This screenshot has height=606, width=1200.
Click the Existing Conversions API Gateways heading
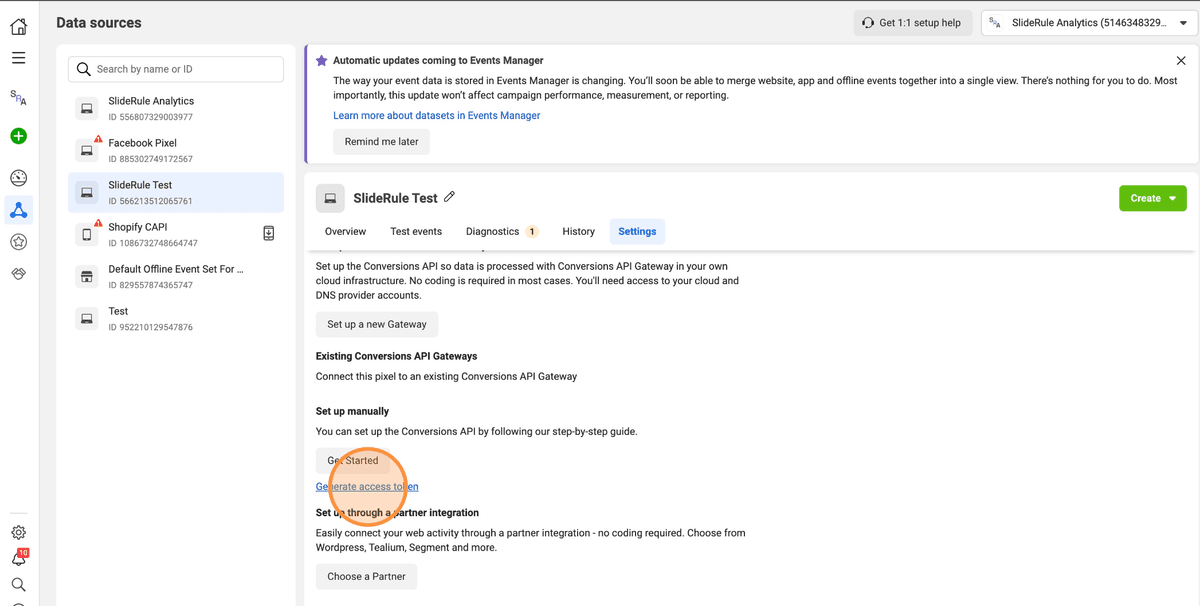pyautogui.click(x=397, y=356)
